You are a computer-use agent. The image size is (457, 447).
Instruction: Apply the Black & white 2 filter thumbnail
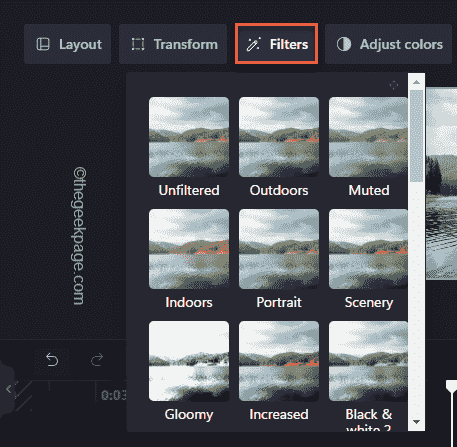368,361
